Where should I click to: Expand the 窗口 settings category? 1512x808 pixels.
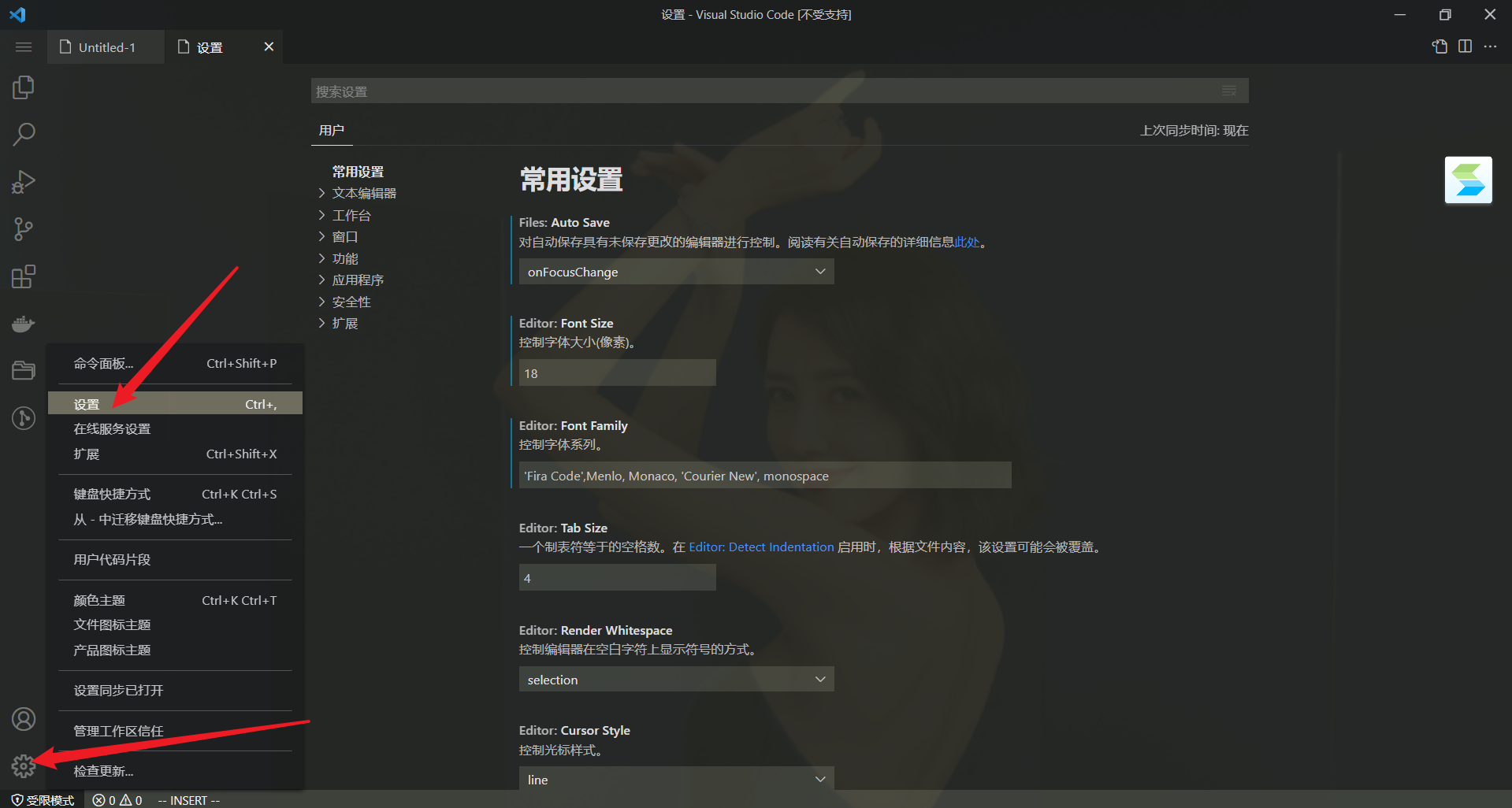(x=339, y=236)
